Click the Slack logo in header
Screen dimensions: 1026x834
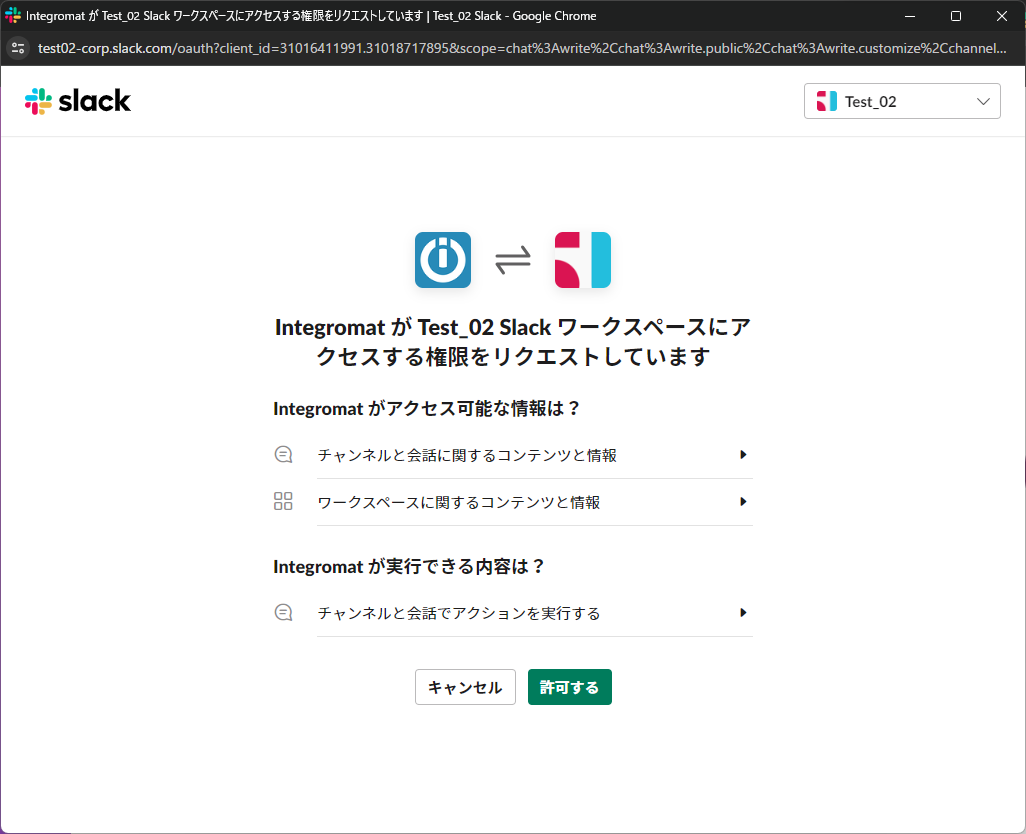(77, 101)
